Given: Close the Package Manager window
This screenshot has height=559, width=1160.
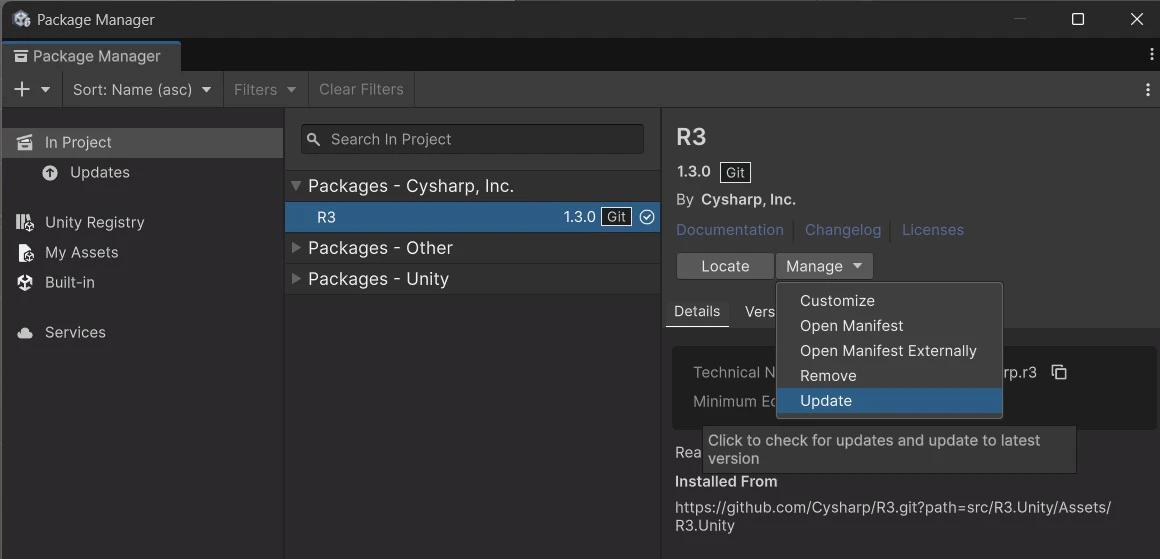Looking at the screenshot, I should [1137, 19].
